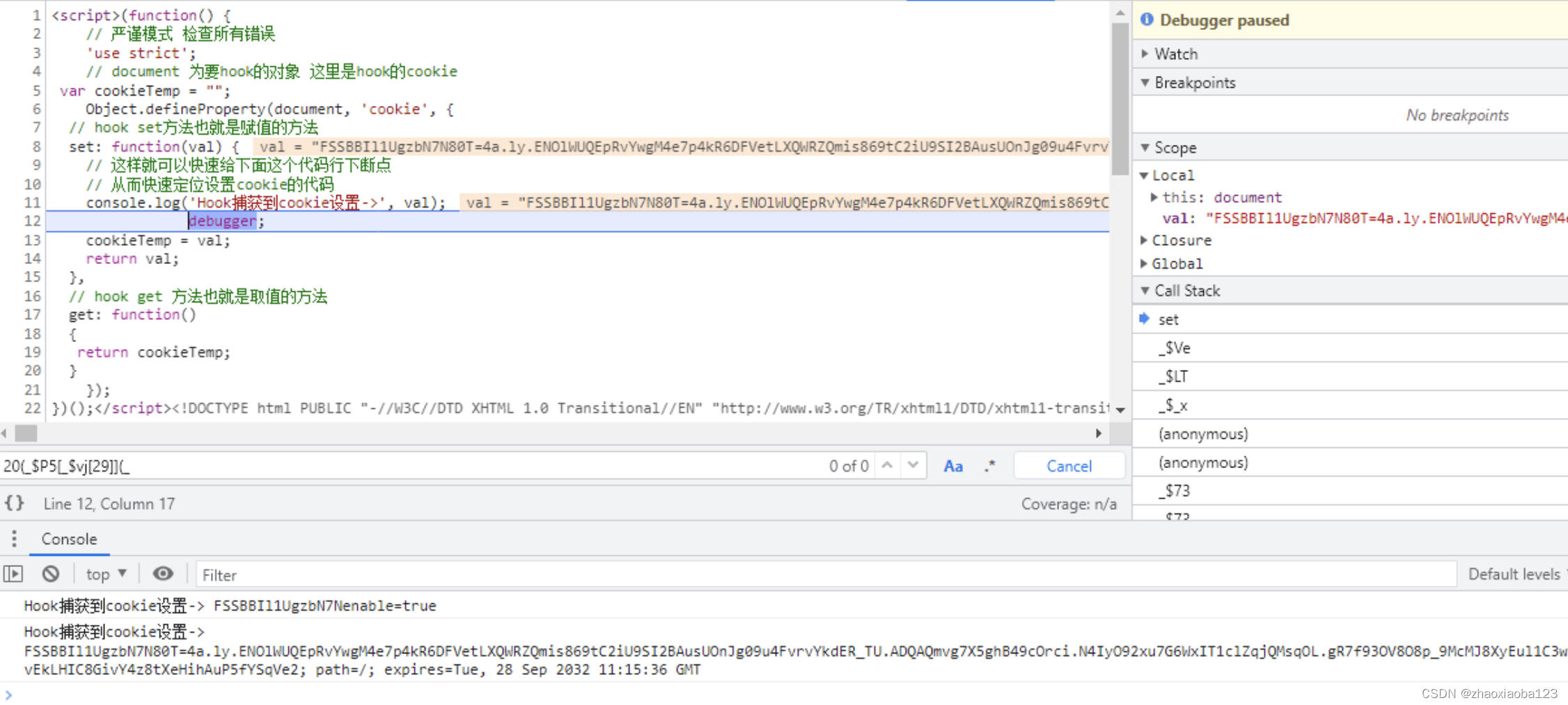The image size is (1568, 705).
Task: Clear the console with the block icon
Action: tap(50, 574)
